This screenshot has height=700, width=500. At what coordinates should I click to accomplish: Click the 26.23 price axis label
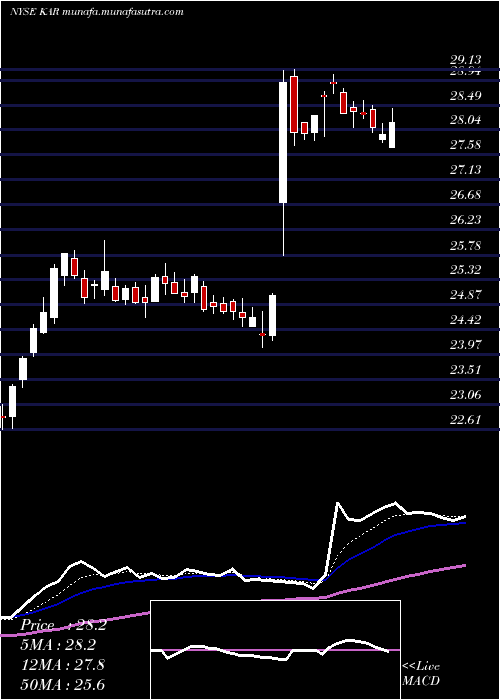[x=465, y=220]
